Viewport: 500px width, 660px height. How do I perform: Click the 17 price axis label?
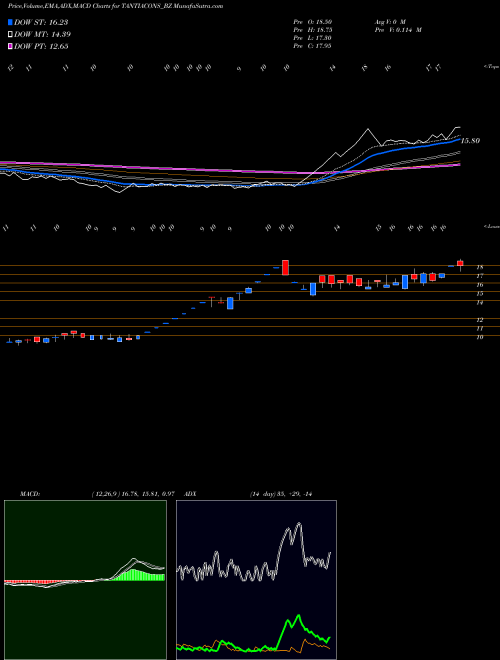pyautogui.click(x=479, y=276)
